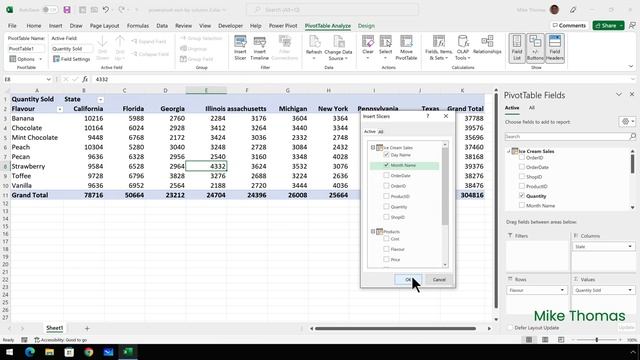Select Active tab in Insert Slicers dialog
The width and height of the screenshot is (640, 360).
tap(369, 131)
